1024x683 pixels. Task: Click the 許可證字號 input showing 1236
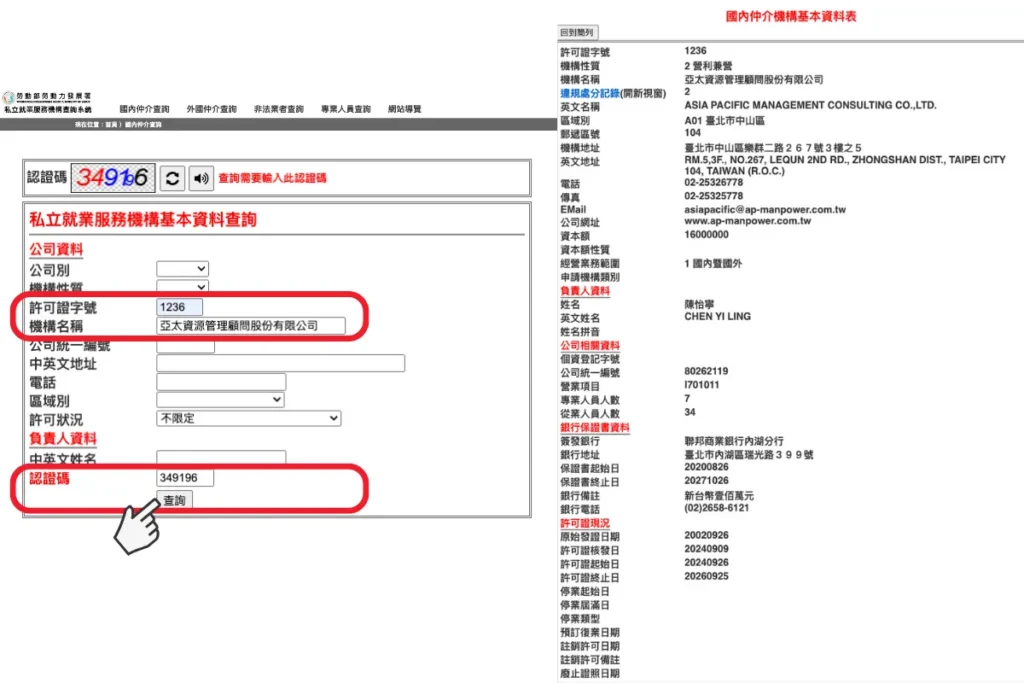[x=180, y=307]
